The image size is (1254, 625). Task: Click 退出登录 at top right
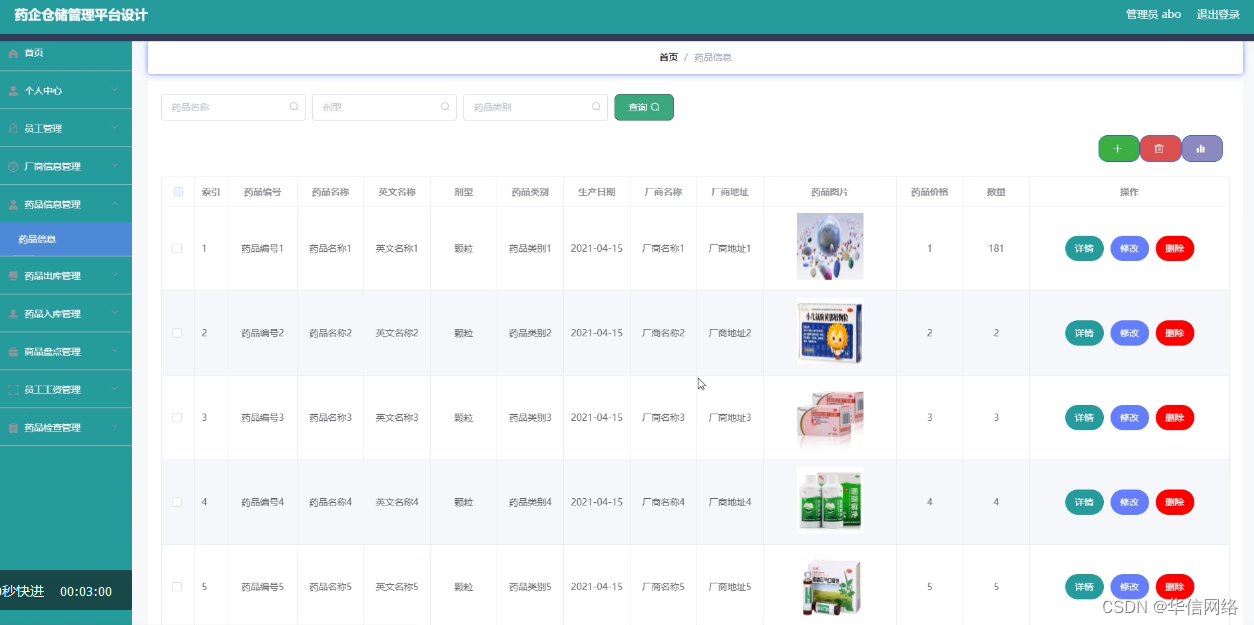click(x=1218, y=14)
